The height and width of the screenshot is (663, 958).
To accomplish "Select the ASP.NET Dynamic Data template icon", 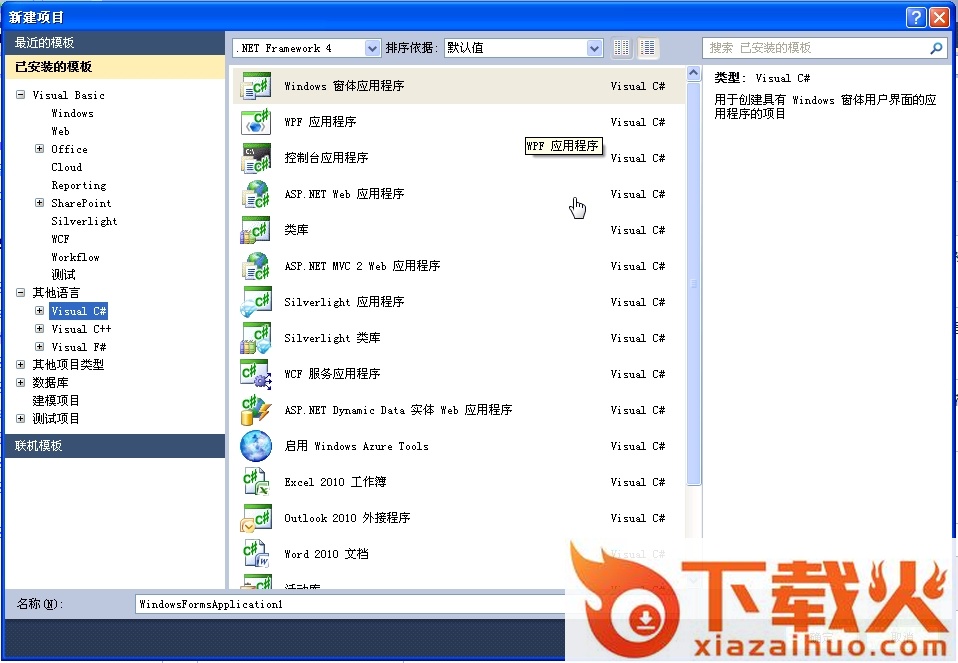I will click(255, 410).
